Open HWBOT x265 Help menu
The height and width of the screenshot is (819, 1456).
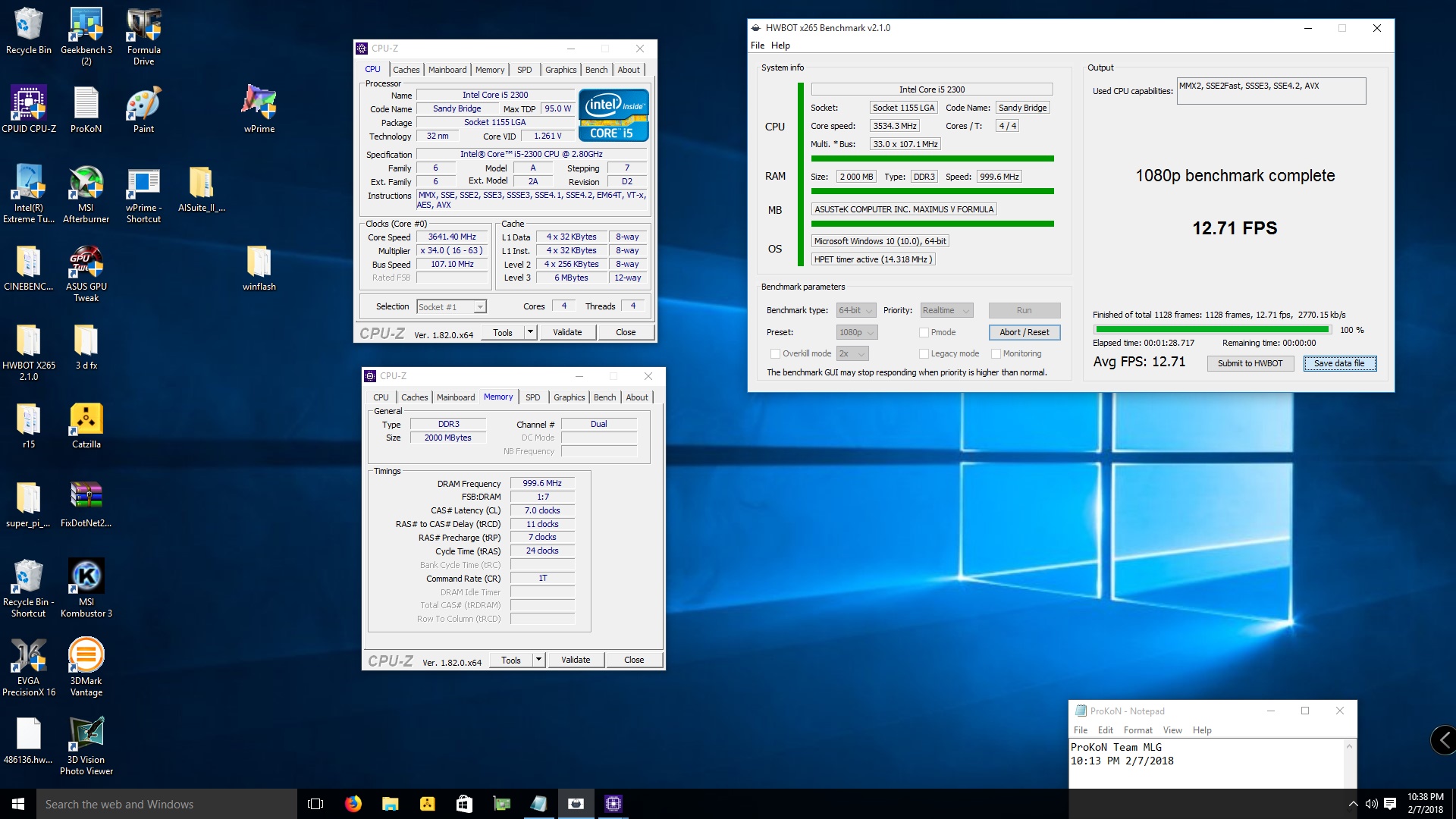780,45
